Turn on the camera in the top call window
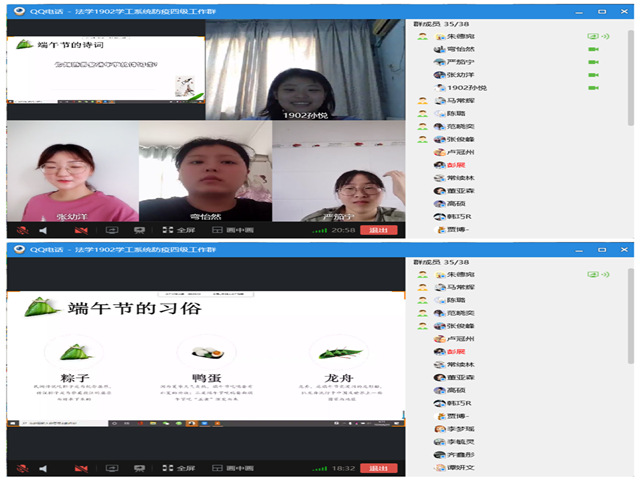640x480 pixels. tap(81, 230)
